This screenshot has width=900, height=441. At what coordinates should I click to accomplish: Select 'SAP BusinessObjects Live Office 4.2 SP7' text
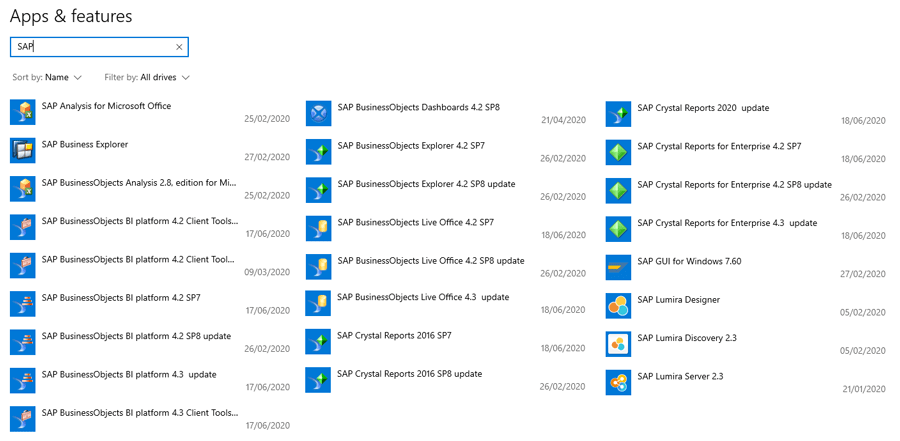pyautogui.click(x=416, y=222)
